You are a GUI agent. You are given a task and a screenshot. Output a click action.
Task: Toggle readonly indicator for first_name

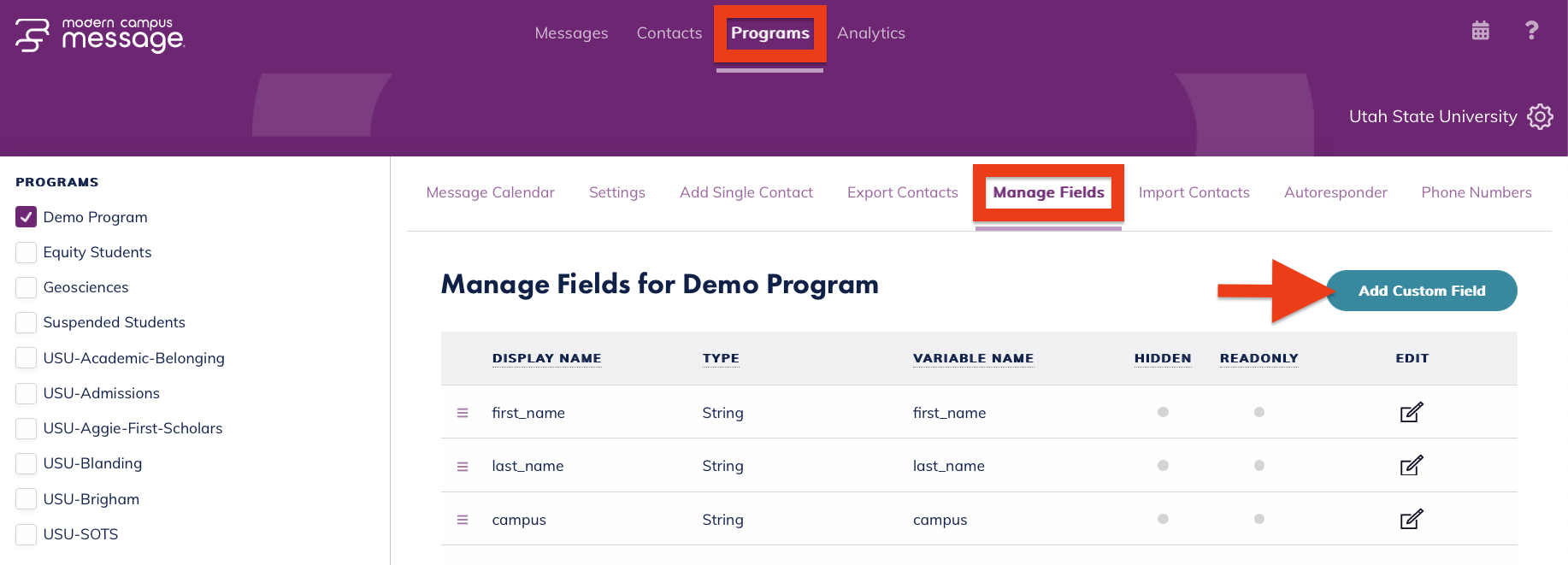pyautogui.click(x=1259, y=412)
